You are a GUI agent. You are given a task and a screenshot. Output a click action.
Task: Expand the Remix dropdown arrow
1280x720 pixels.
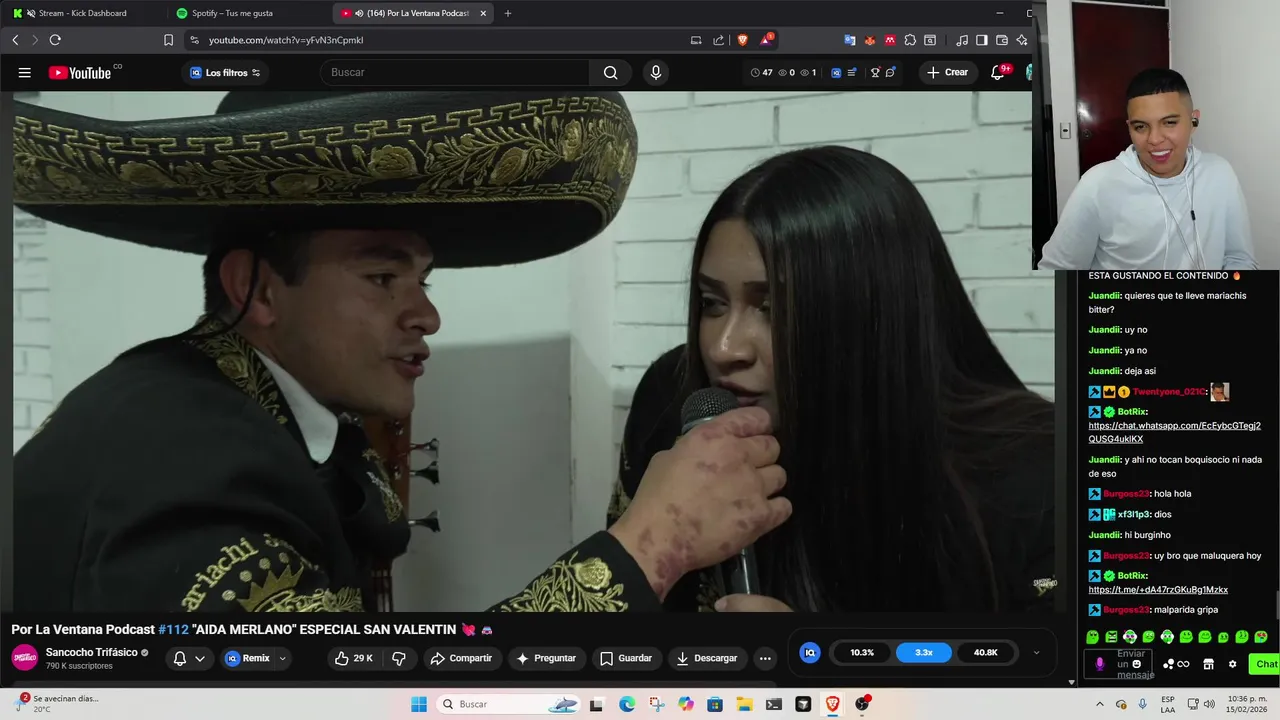click(283, 658)
